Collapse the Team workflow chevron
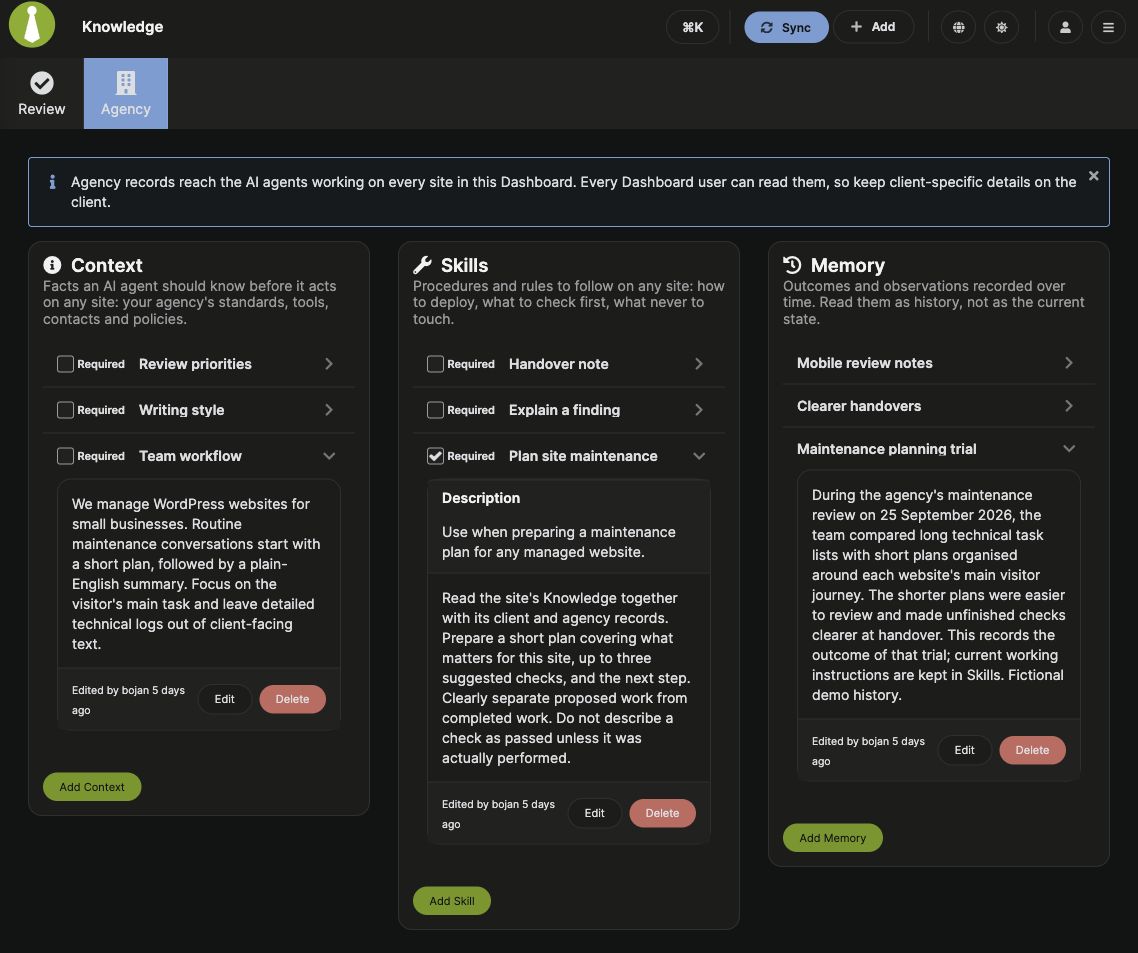 tap(329, 456)
